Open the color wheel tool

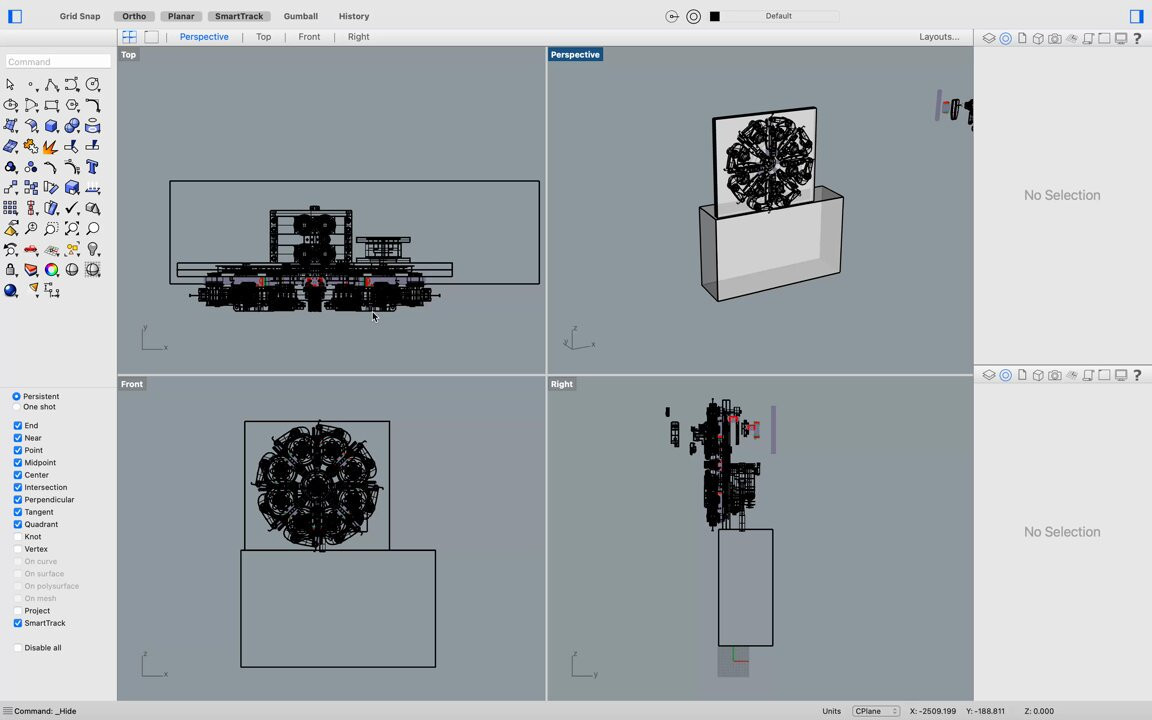click(51, 270)
